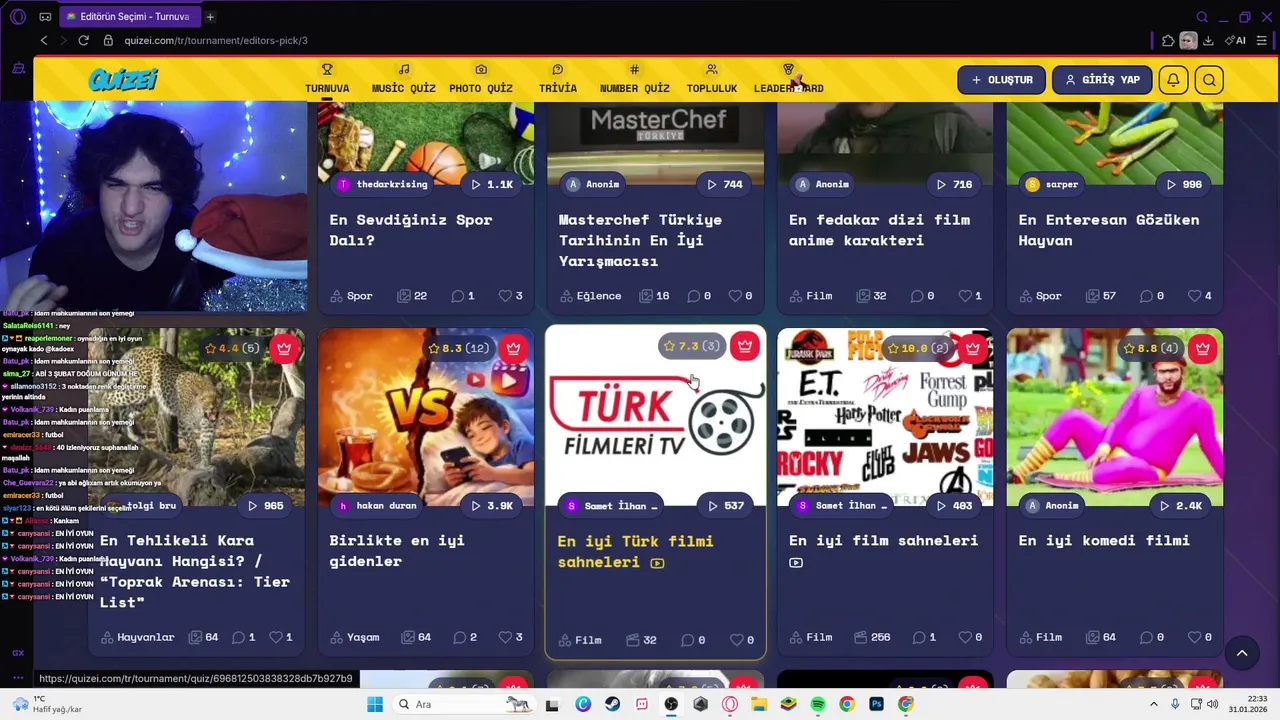Click author sarper

click(x=1052, y=184)
